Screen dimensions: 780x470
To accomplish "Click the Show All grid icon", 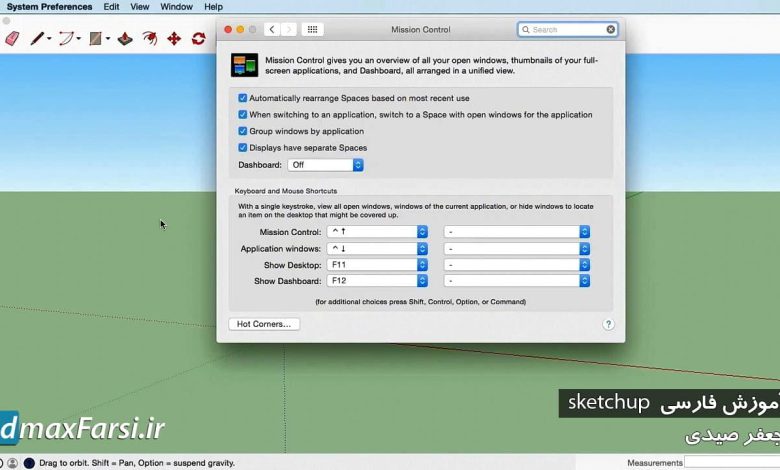I will pos(312,30).
